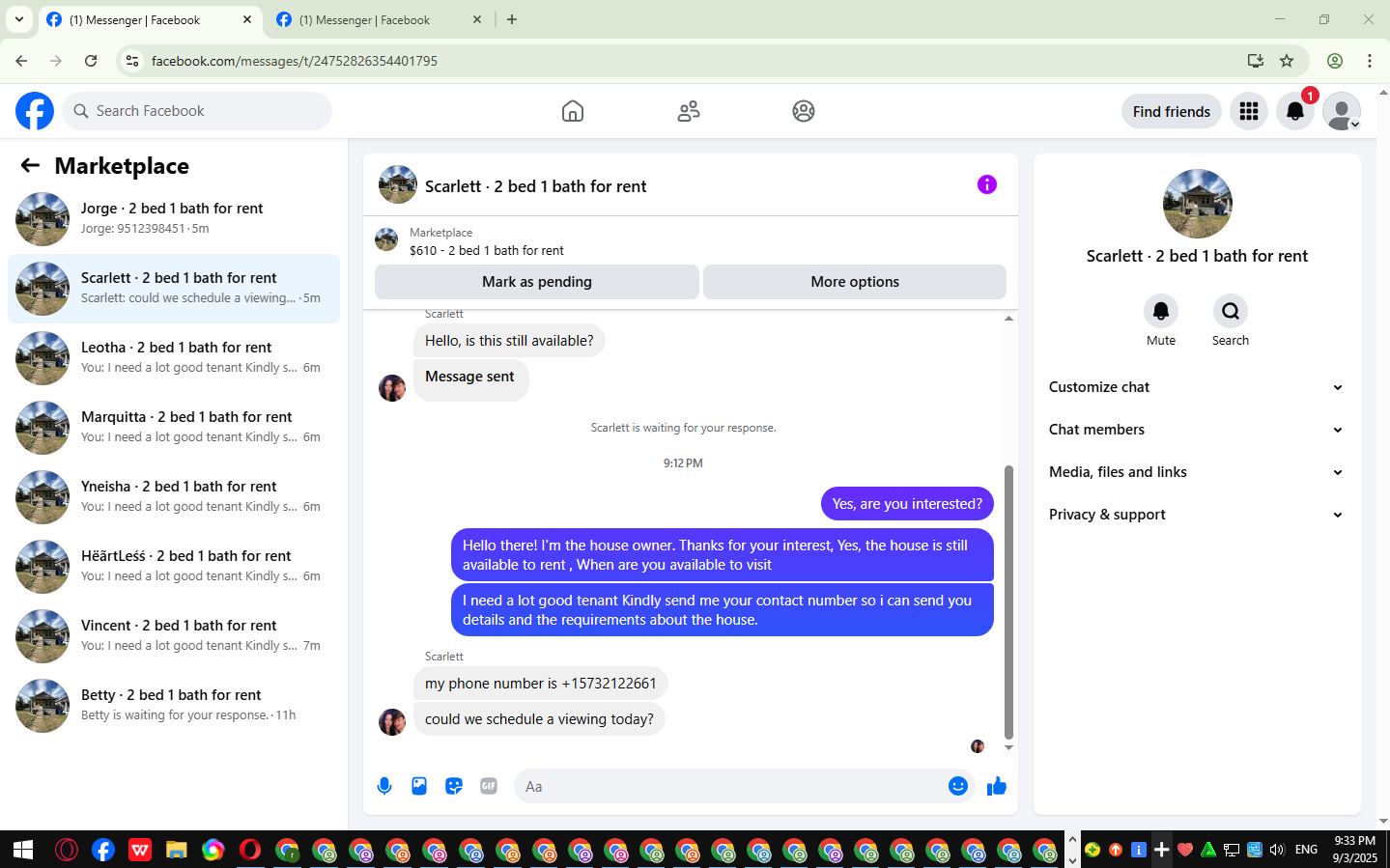Expand Privacy & support section

[x=1196, y=515]
